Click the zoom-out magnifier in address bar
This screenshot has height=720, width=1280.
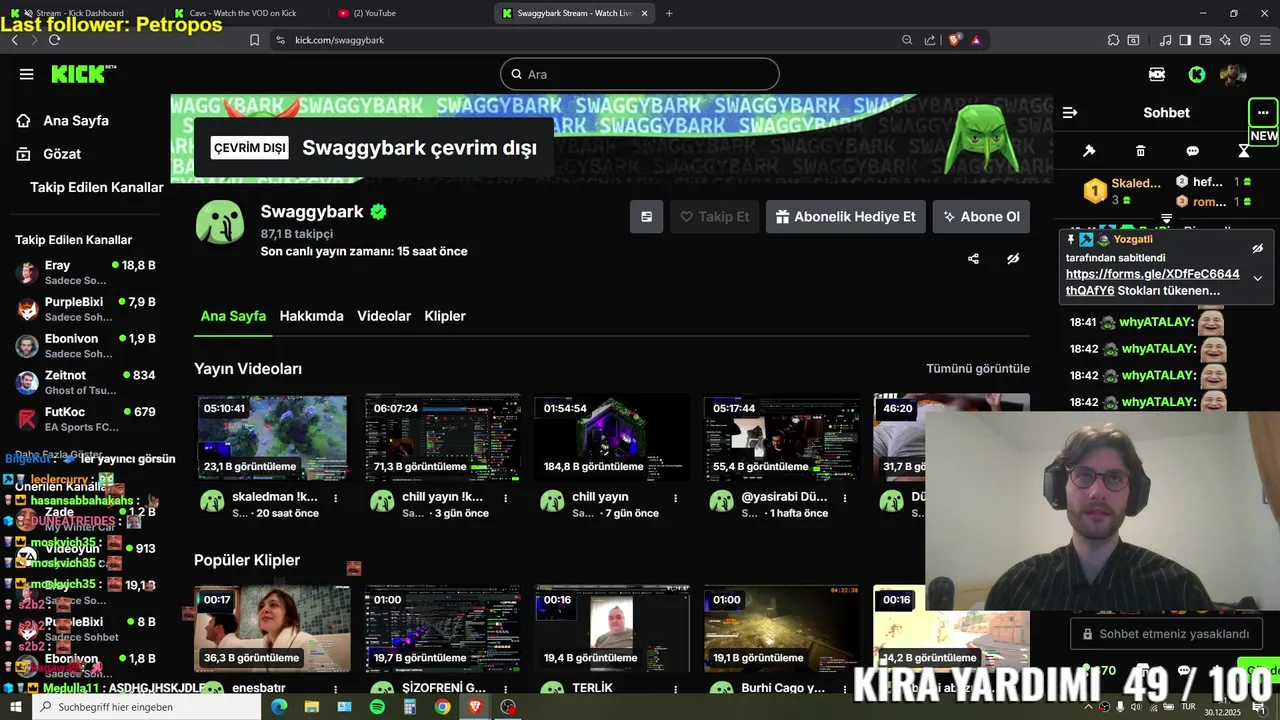click(907, 40)
